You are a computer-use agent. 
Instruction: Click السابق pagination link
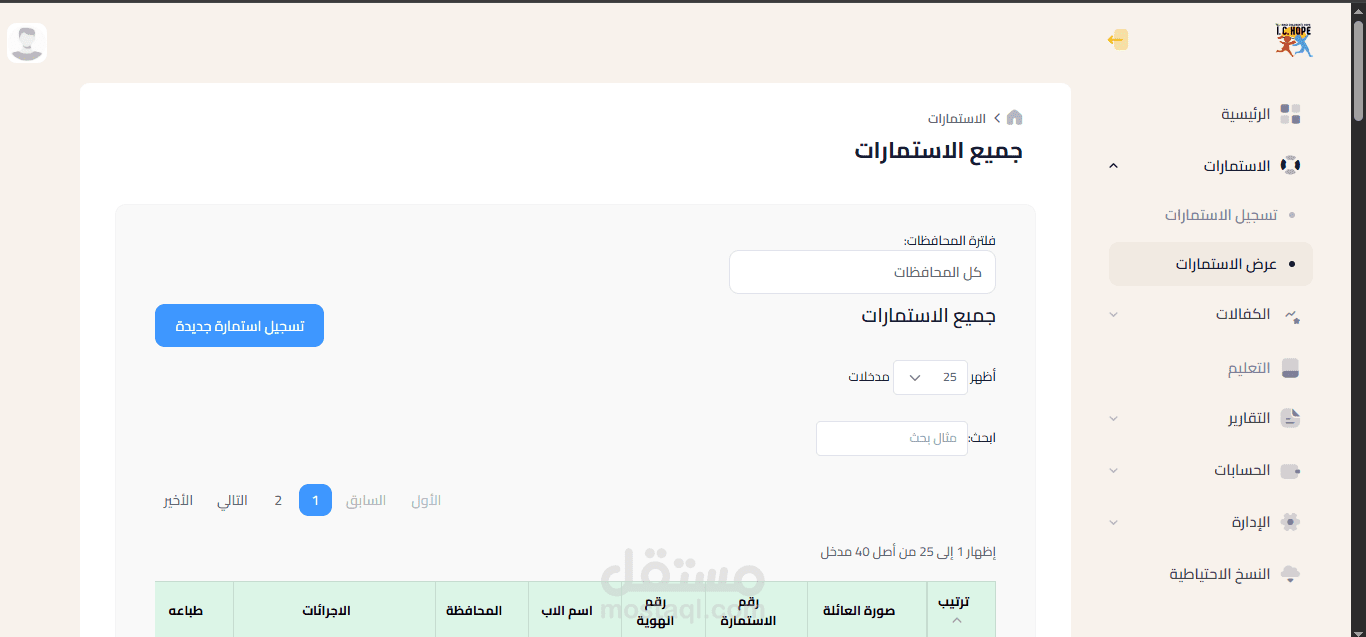[x=366, y=500]
